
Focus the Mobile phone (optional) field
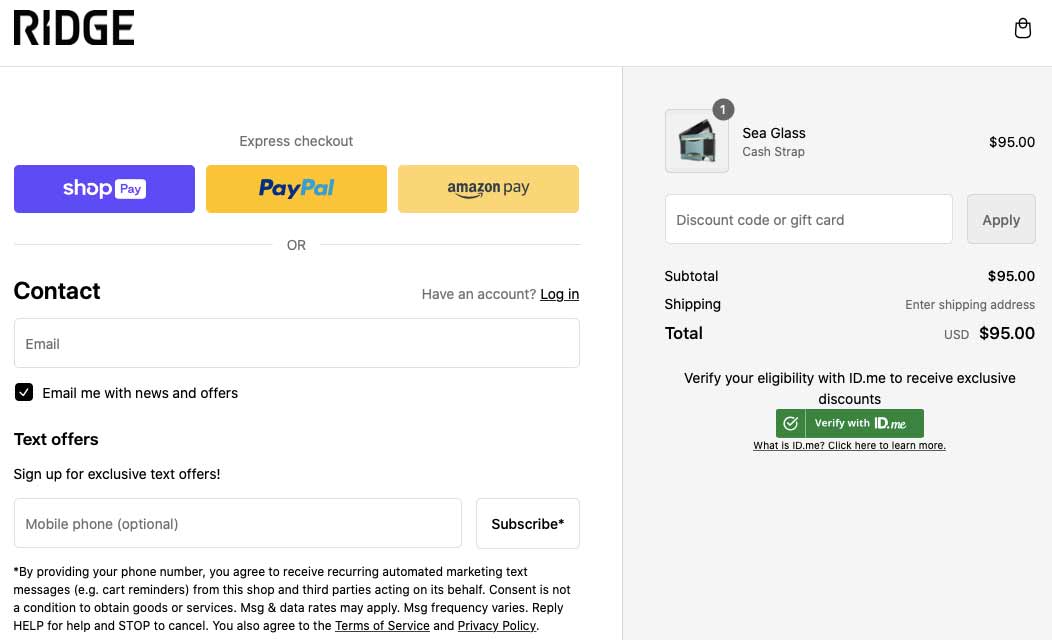tap(238, 523)
